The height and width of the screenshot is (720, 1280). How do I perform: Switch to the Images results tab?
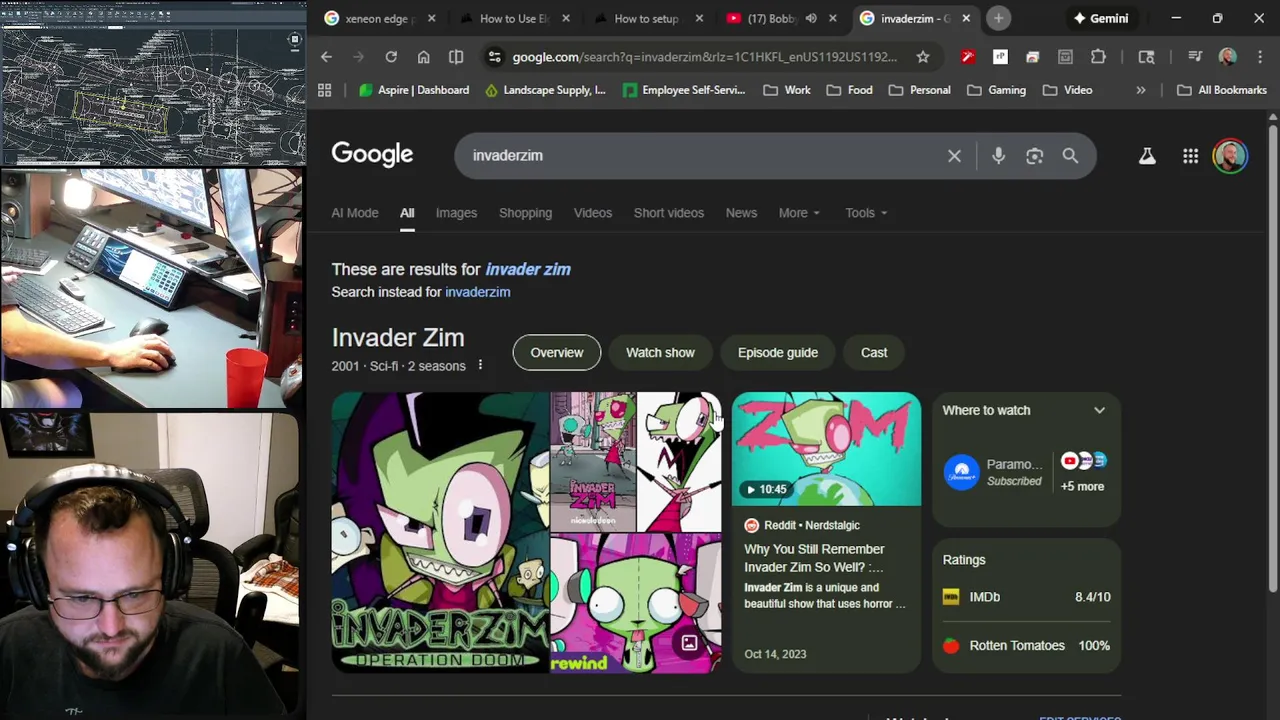click(456, 213)
